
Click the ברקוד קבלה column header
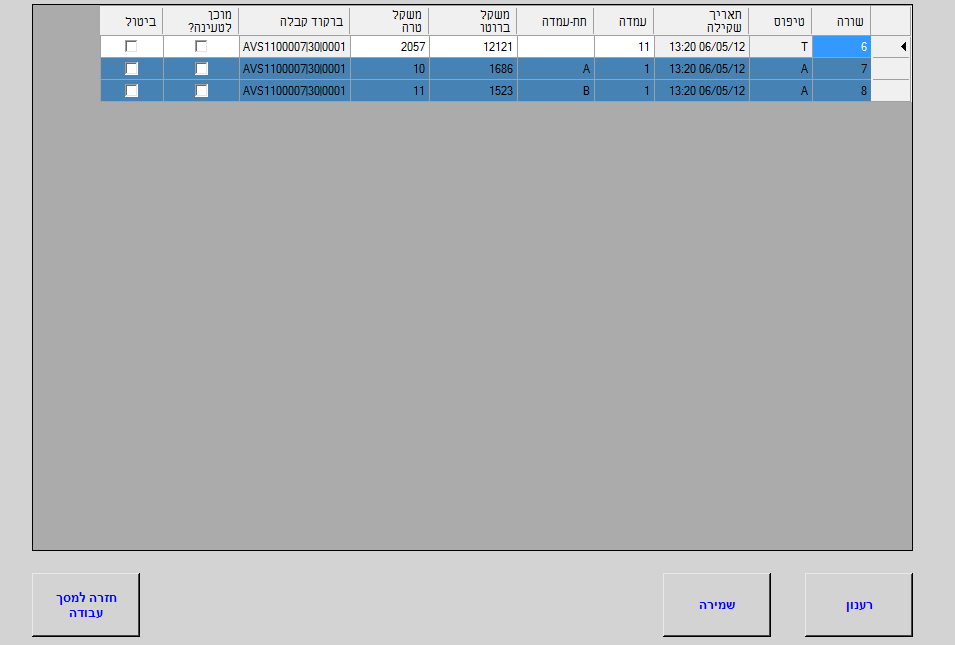(295, 21)
